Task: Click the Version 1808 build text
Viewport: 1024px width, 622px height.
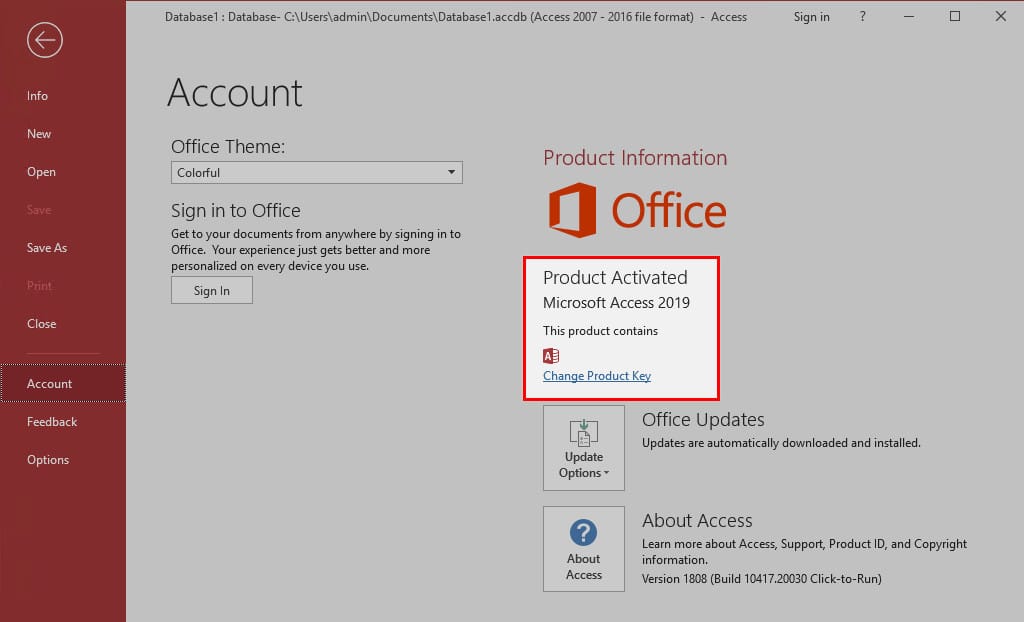Action: pos(761,579)
